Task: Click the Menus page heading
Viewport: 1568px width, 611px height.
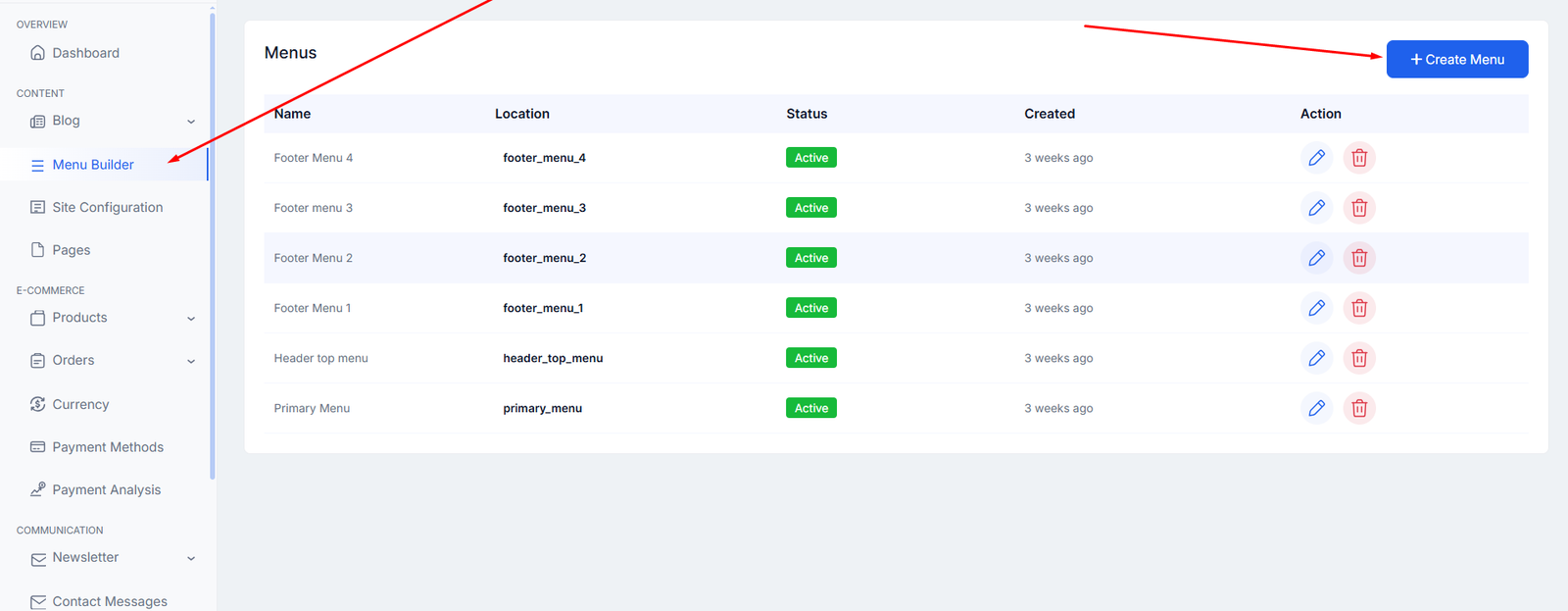Action: pyautogui.click(x=290, y=53)
